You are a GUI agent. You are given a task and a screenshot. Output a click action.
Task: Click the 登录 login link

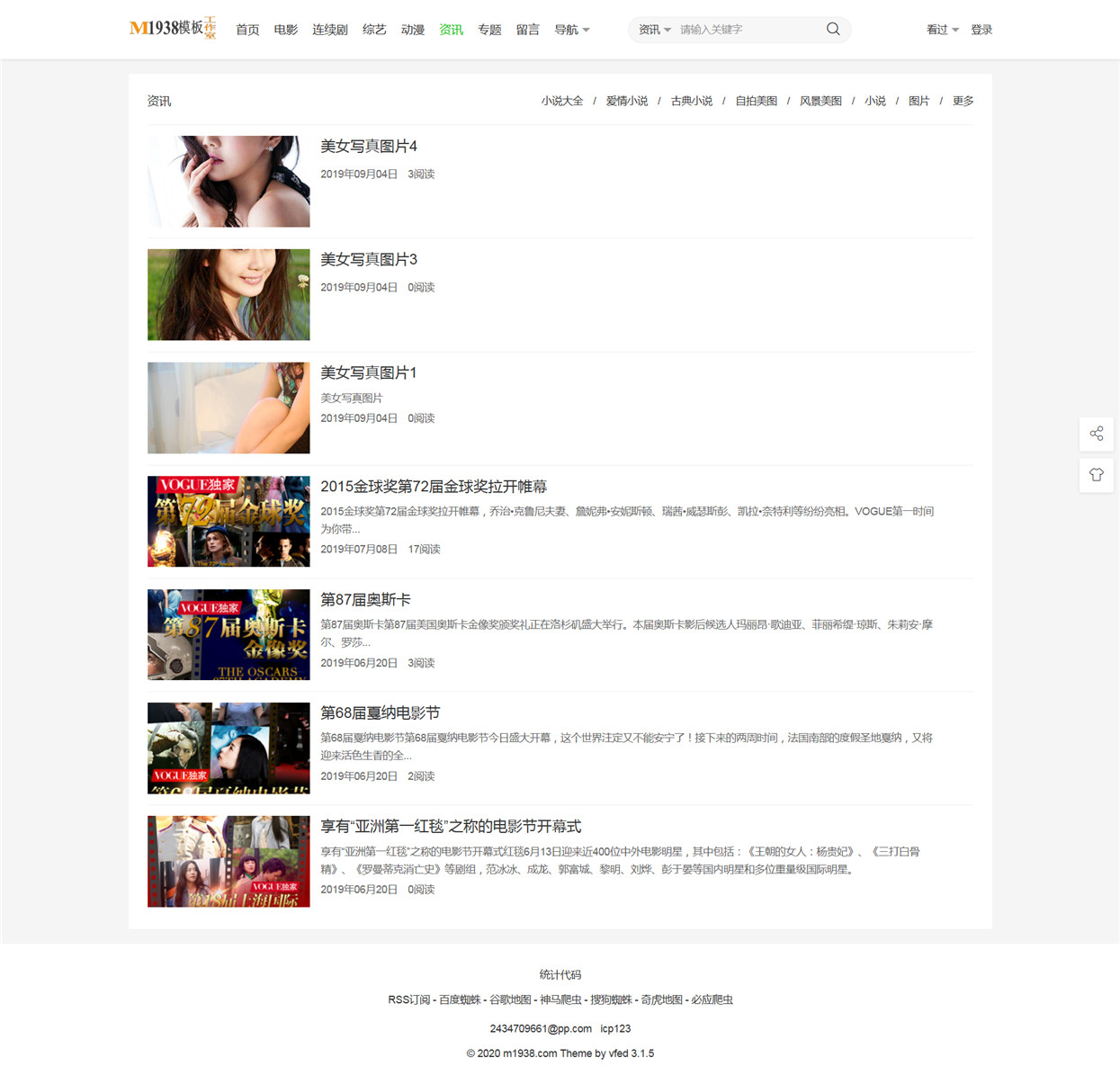tap(981, 30)
